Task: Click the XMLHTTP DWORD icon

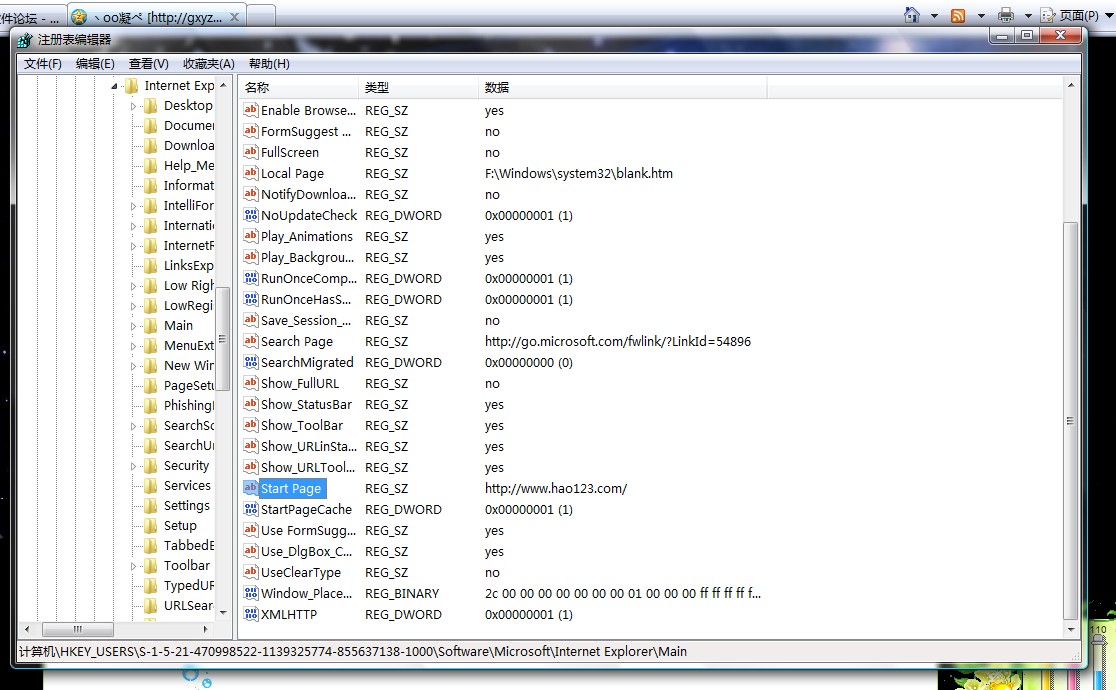Action: click(251, 615)
